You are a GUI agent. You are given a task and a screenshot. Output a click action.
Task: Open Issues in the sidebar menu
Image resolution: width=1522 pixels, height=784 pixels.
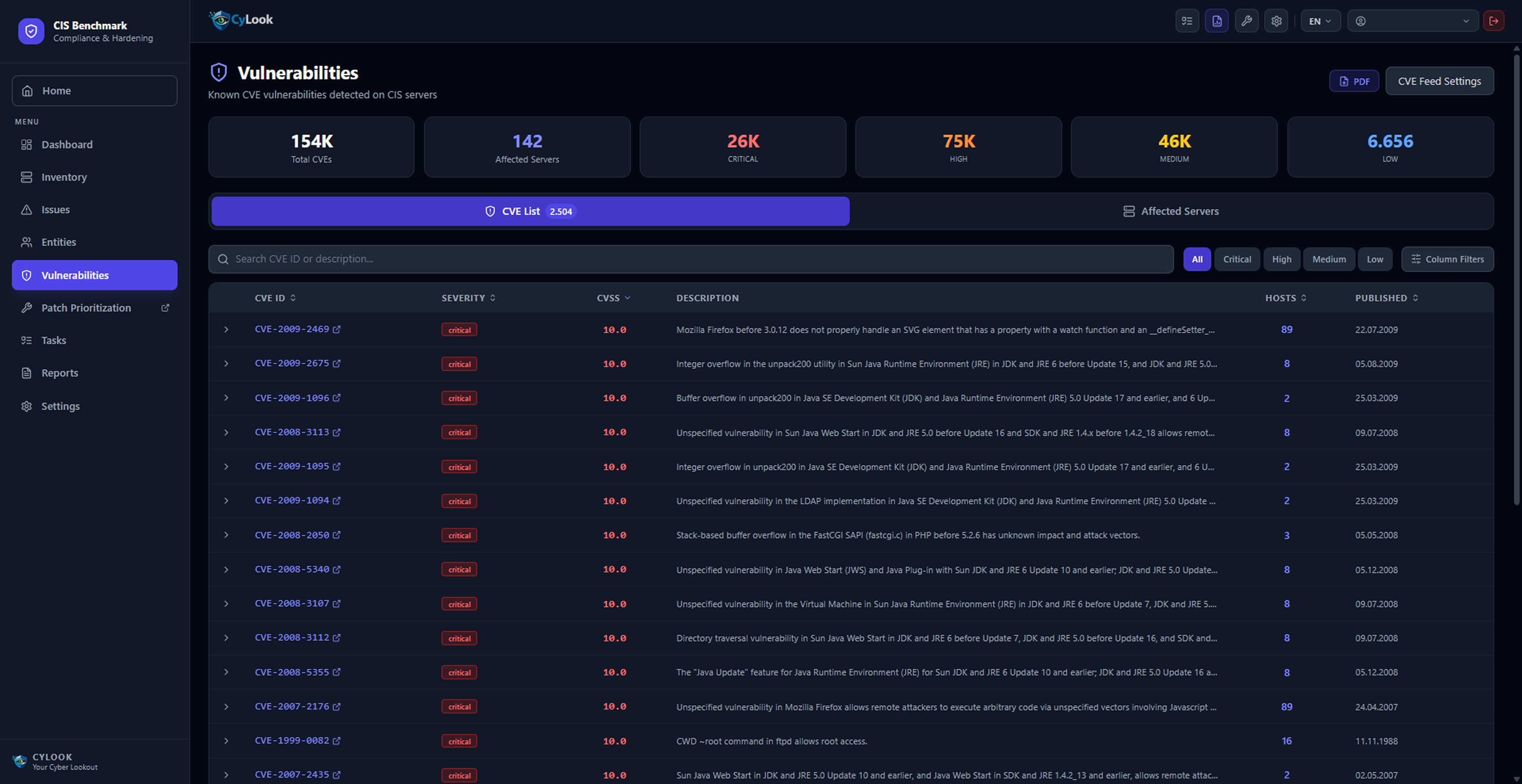[95, 210]
